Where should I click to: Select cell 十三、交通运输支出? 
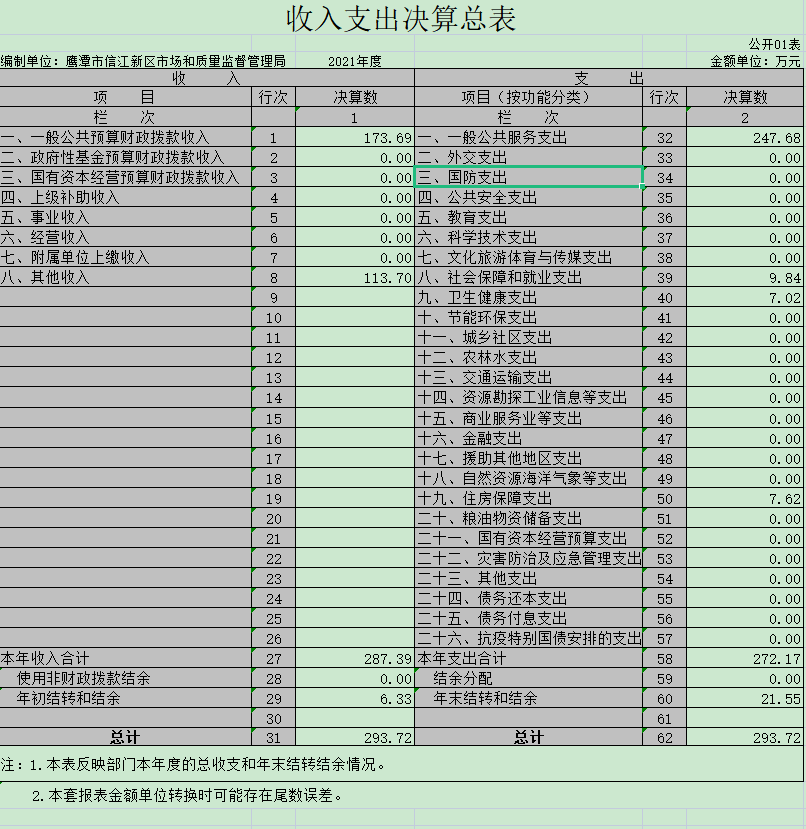coord(528,378)
